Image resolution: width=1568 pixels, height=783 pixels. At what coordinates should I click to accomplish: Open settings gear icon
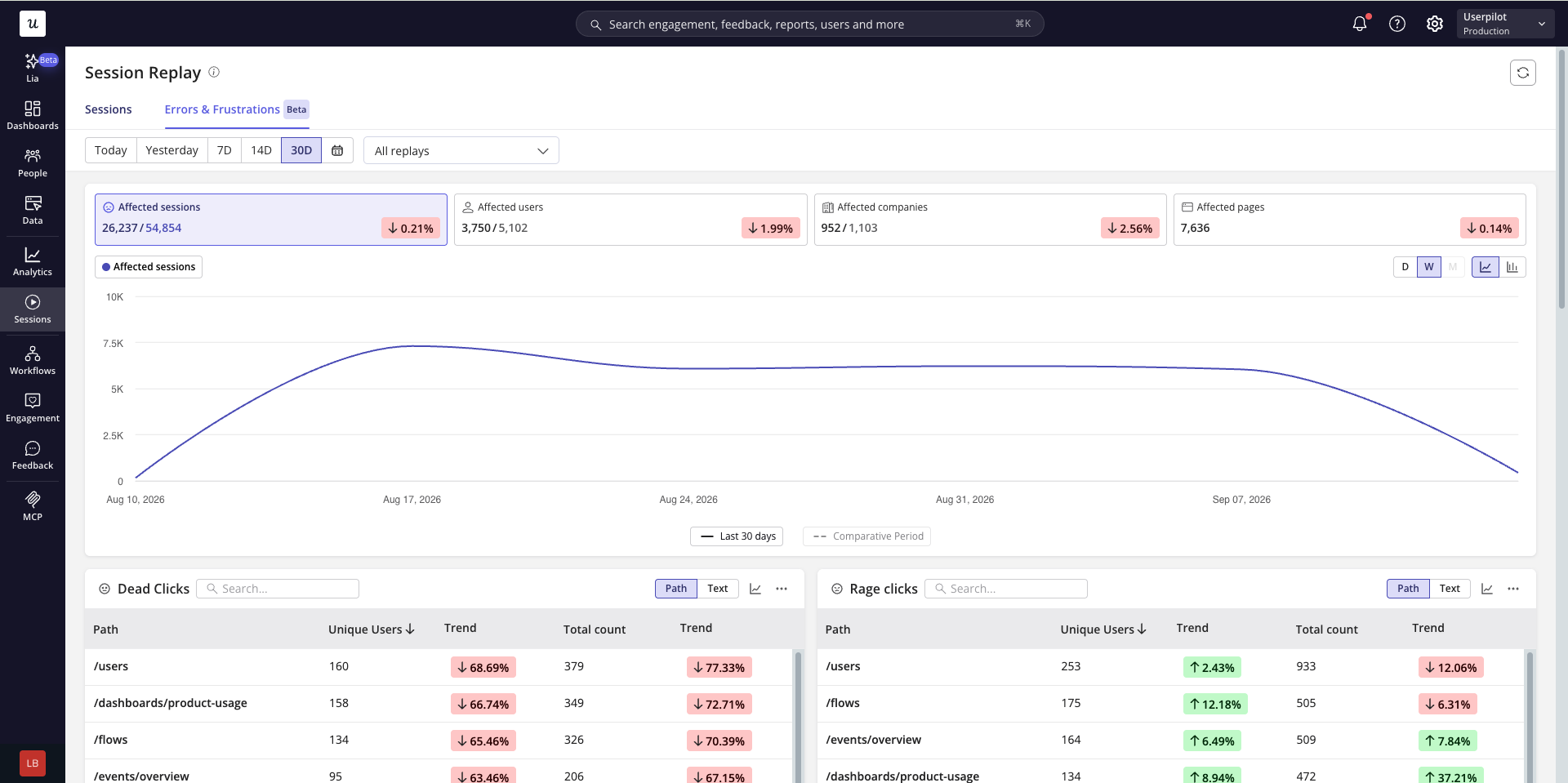click(x=1435, y=24)
